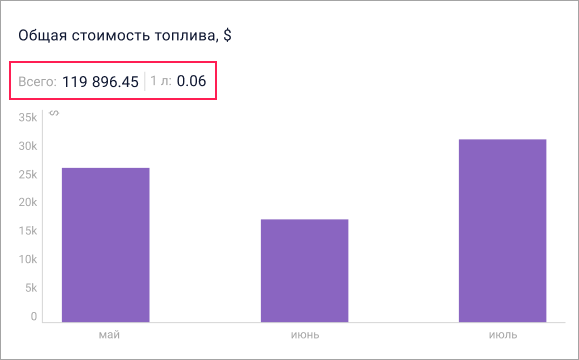Click the 25k axis tick label
The image size is (579, 360).
pyautogui.click(x=28, y=174)
